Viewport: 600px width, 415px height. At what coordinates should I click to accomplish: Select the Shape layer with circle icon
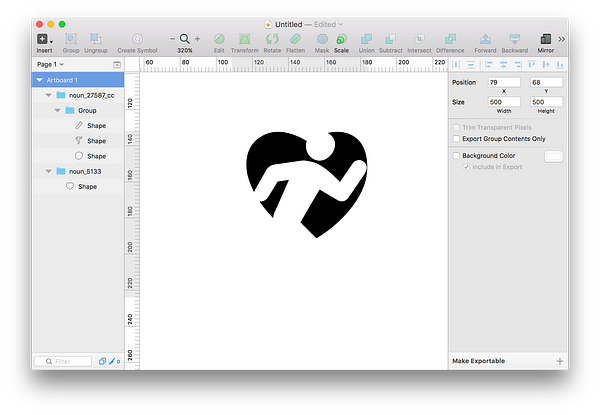78,156
